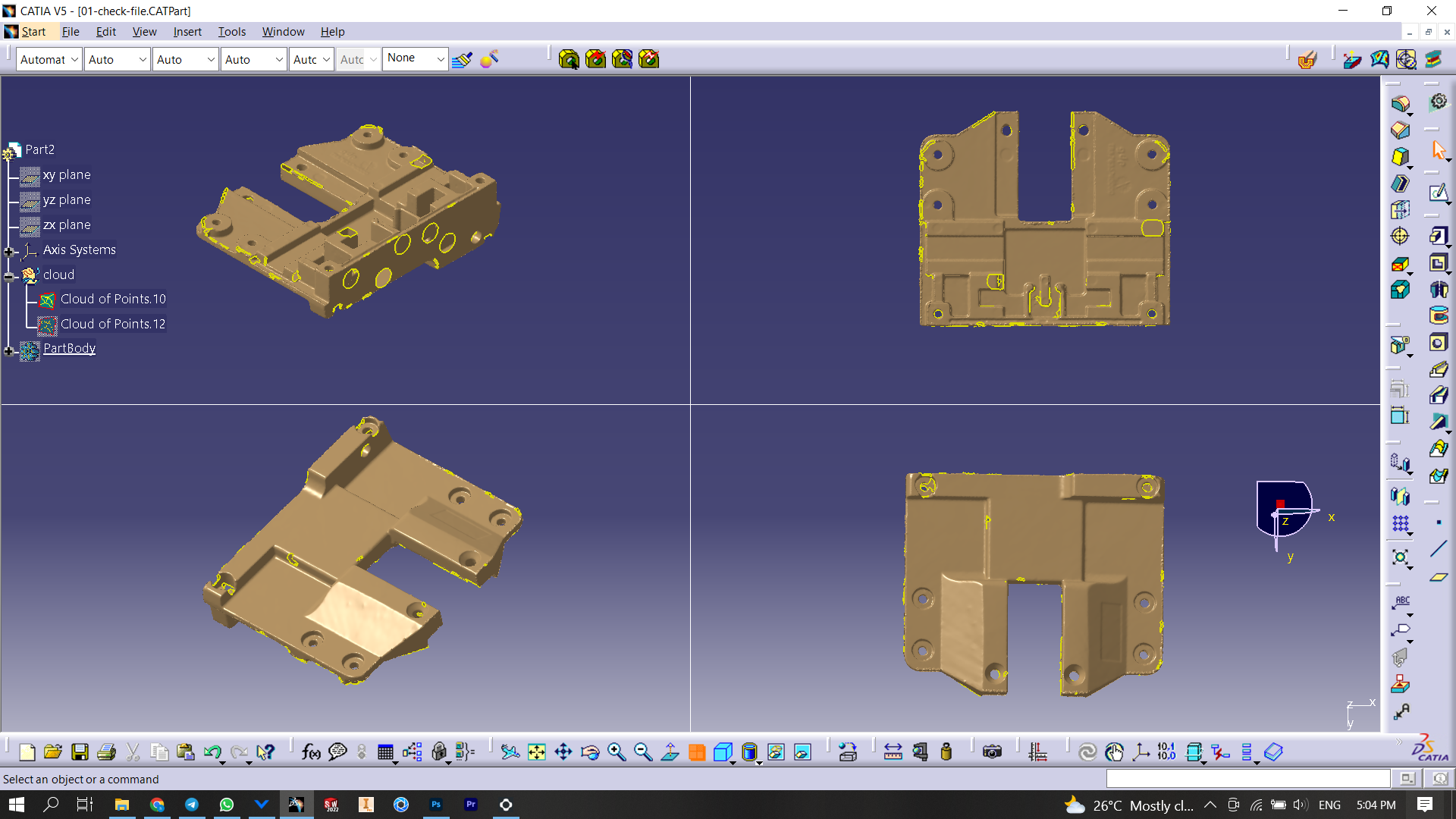Open the Formula f(x) tool
The height and width of the screenshot is (819, 1456).
311,752
